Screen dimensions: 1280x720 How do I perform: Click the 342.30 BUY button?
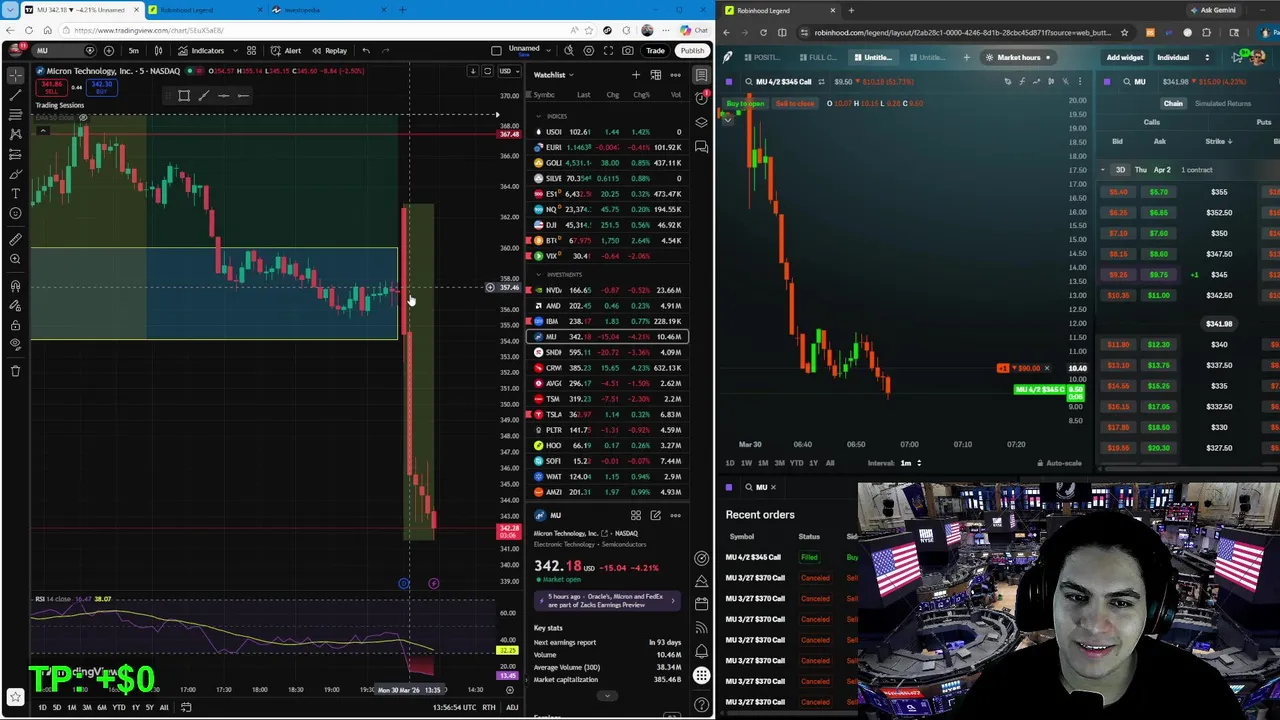click(101, 88)
